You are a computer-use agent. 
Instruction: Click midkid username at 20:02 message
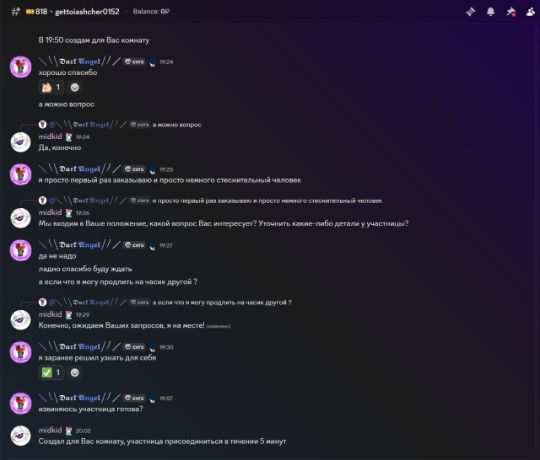50,430
